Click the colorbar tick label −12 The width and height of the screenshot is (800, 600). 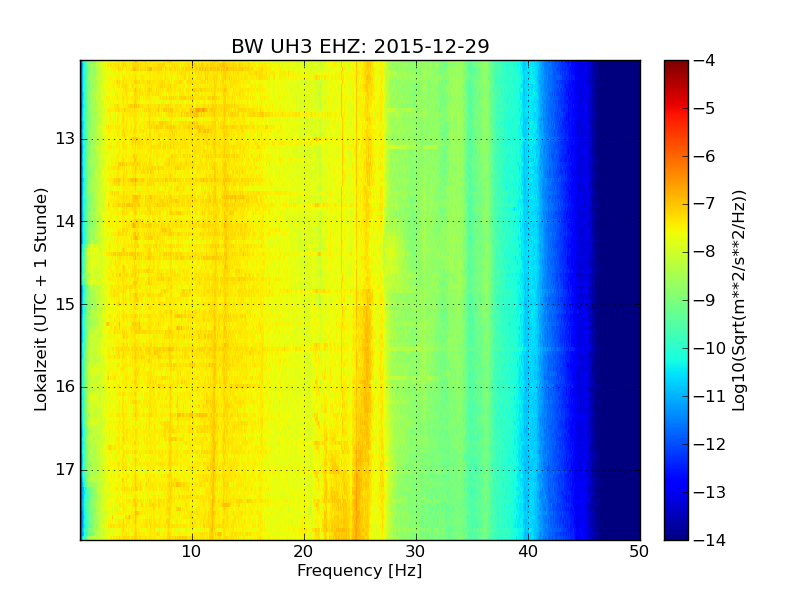coord(710,444)
